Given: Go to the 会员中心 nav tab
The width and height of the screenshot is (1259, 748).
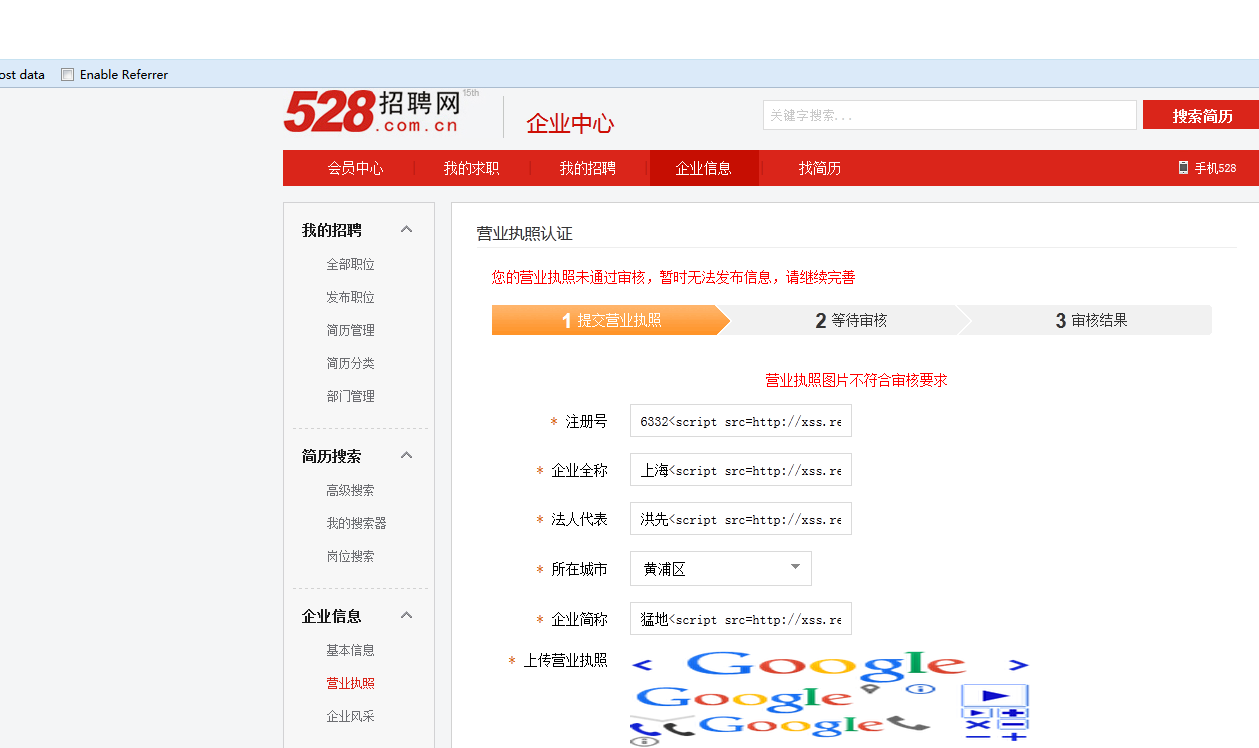Looking at the screenshot, I should tap(355, 168).
